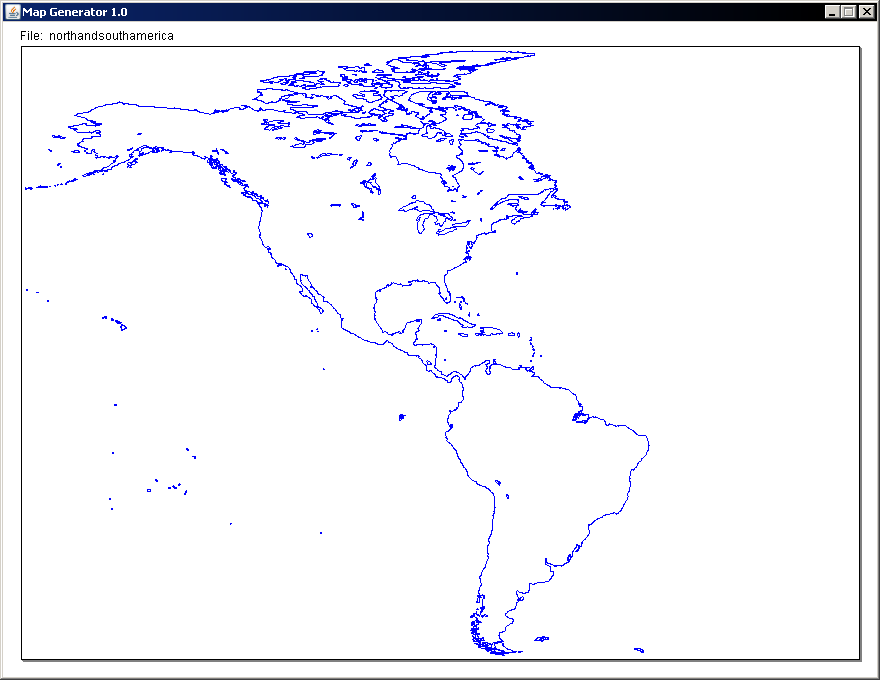The image size is (880, 680).
Task: Click the 'File: northandsouthamerica' label
Action: click(x=97, y=36)
